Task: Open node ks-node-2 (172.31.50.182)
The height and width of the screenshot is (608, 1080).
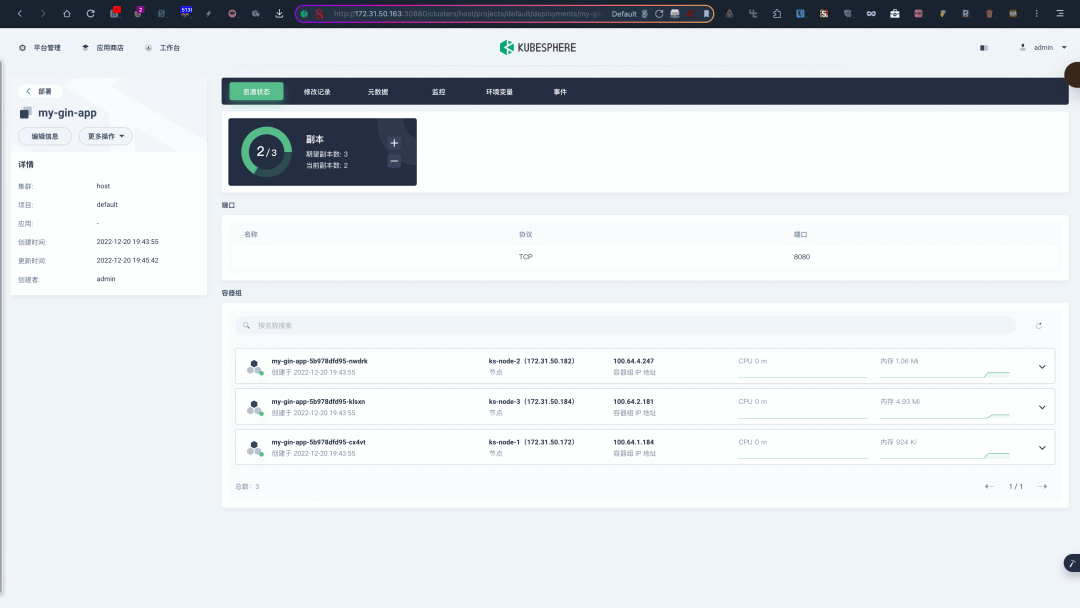Action: tap(531, 361)
